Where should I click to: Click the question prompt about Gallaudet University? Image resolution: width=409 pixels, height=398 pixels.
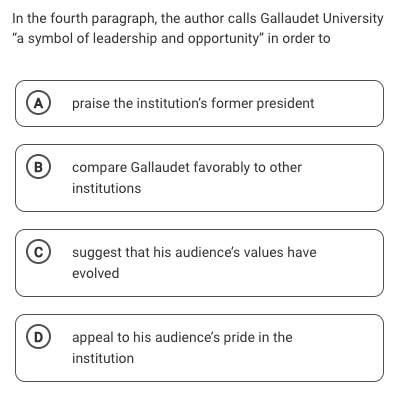pyautogui.click(x=198, y=28)
